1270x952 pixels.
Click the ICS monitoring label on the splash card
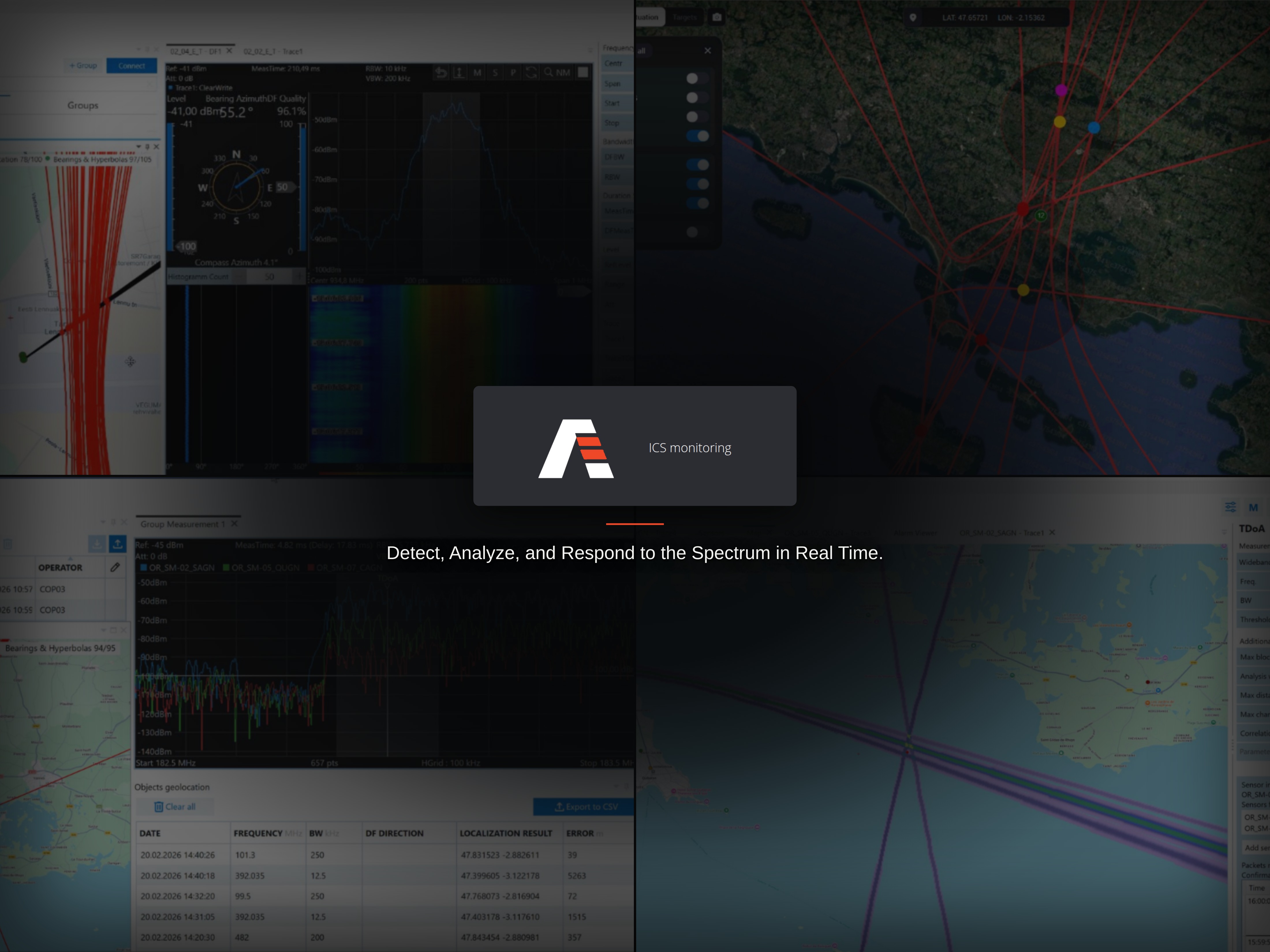[690, 448]
